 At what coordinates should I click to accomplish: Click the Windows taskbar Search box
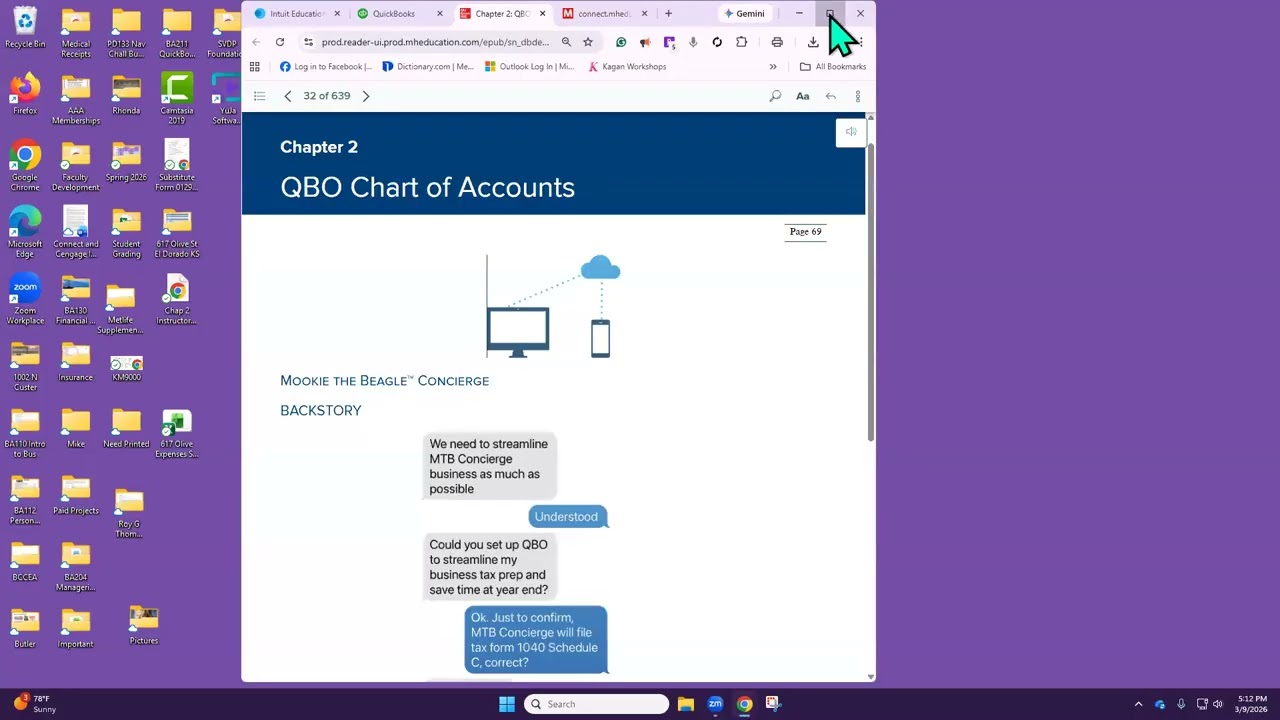coord(596,704)
